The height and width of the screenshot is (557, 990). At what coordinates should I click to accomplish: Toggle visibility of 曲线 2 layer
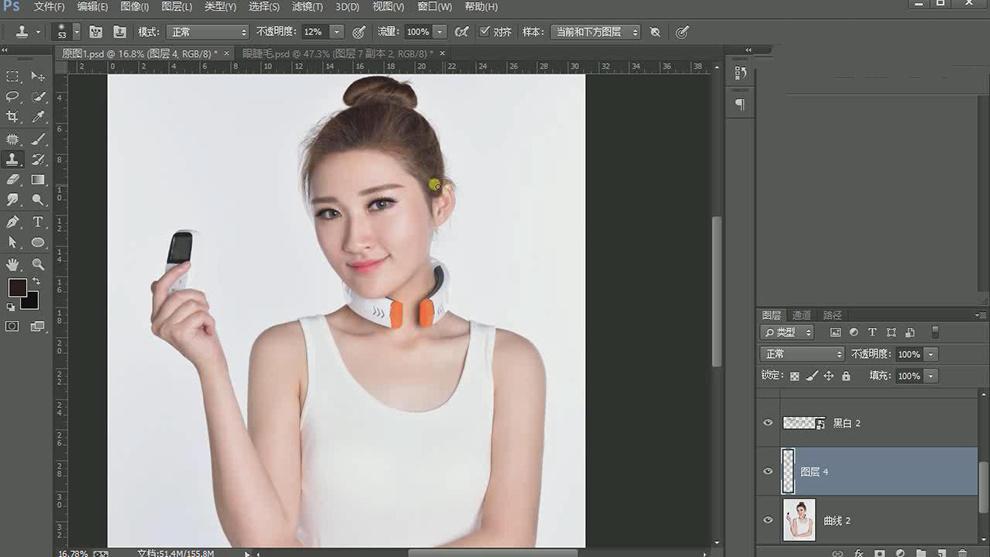768,520
